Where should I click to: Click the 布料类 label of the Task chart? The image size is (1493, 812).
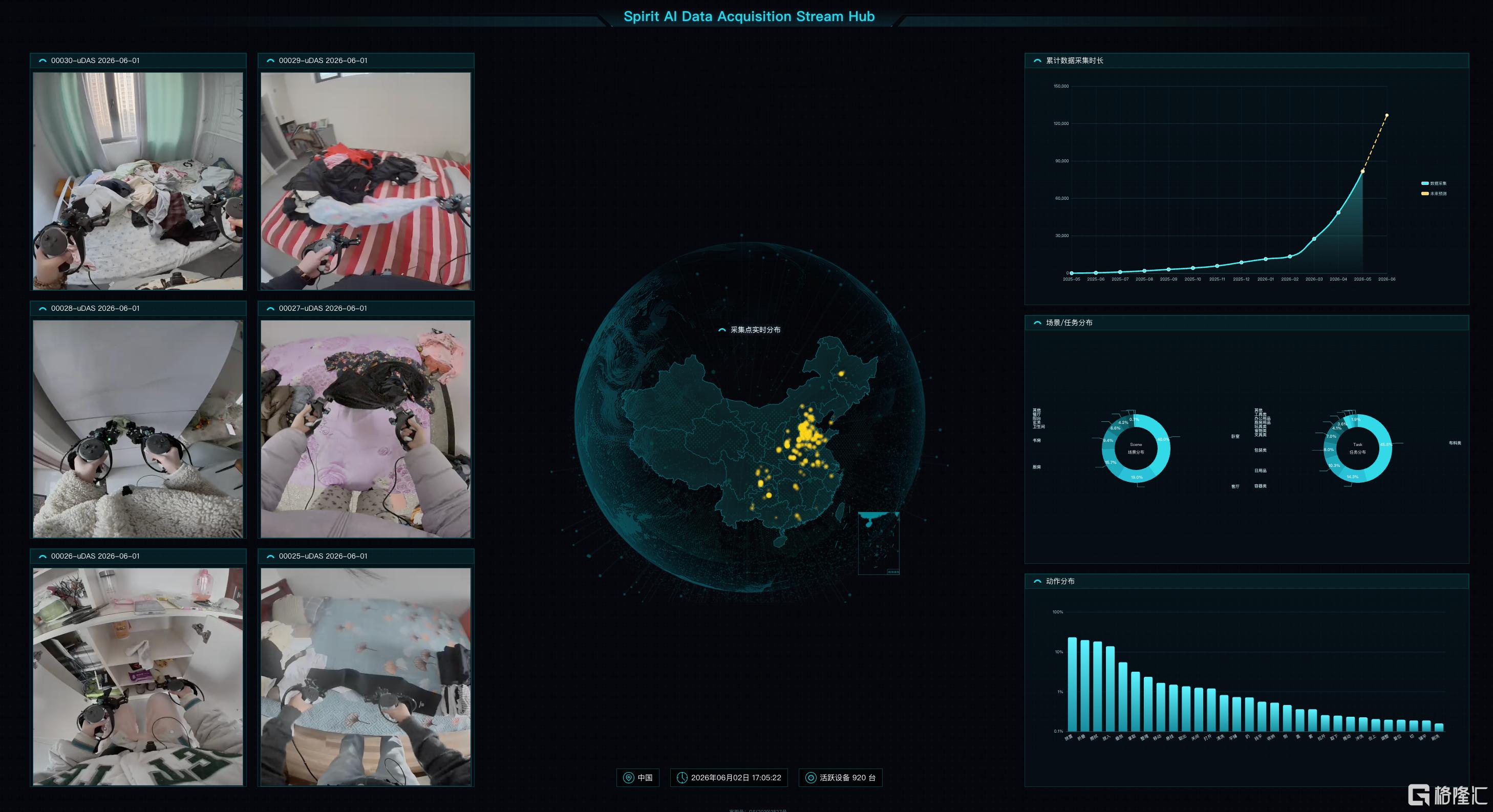1455,443
